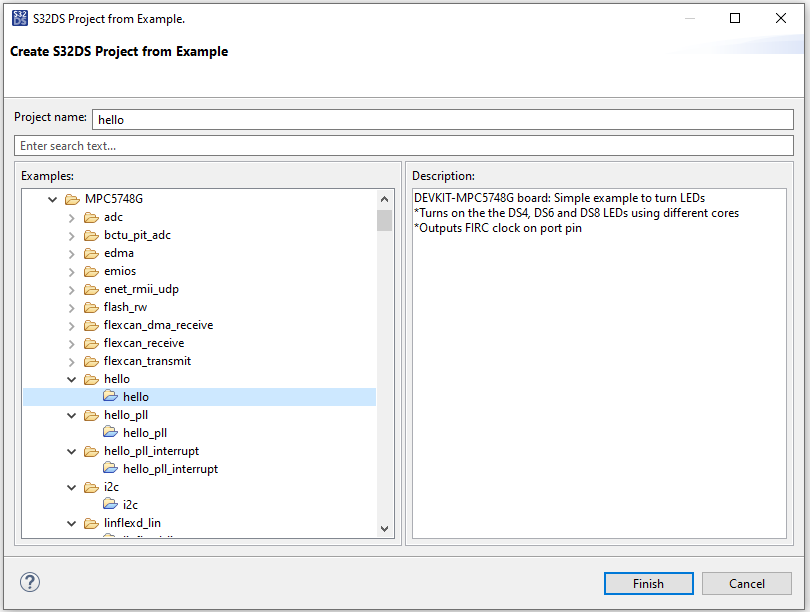This screenshot has width=810, height=612.
Task: Focus the Enter search text field
Action: pyautogui.click(x=404, y=146)
